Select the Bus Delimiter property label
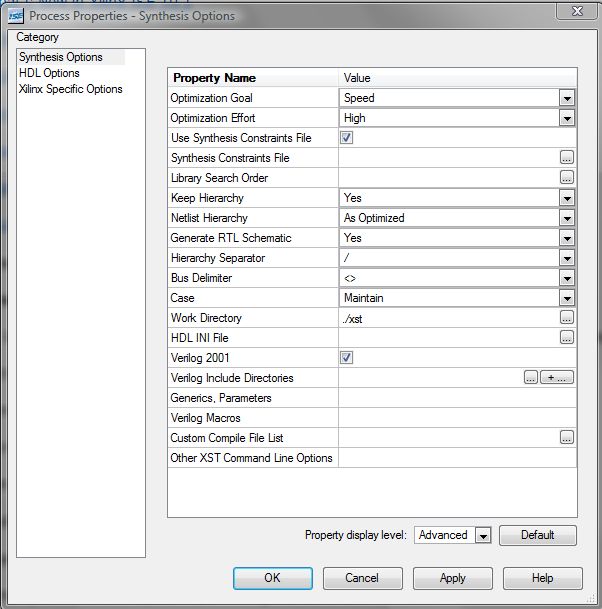 click(201, 278)
